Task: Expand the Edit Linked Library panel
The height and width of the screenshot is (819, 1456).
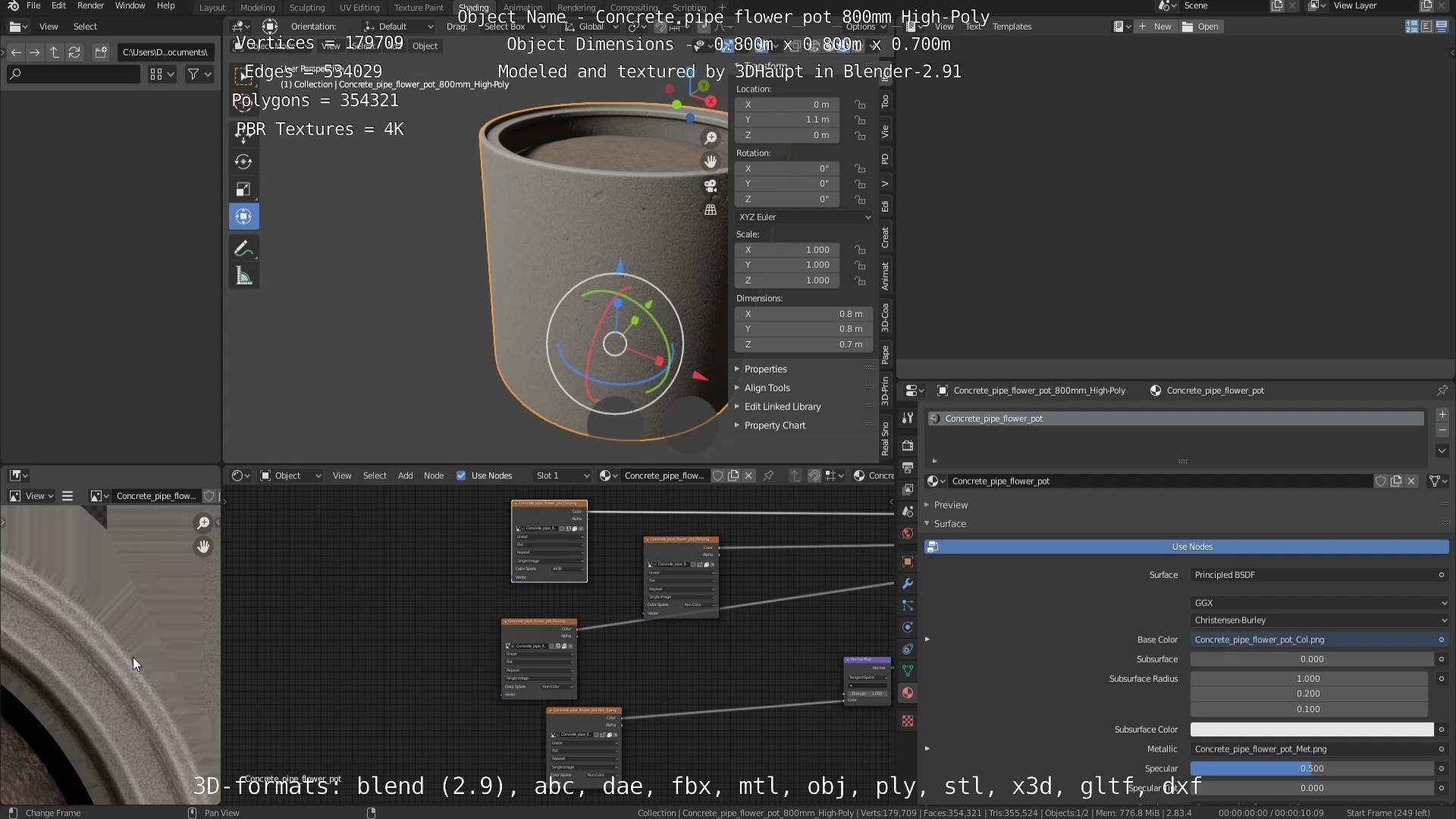Action: (782, 407)
